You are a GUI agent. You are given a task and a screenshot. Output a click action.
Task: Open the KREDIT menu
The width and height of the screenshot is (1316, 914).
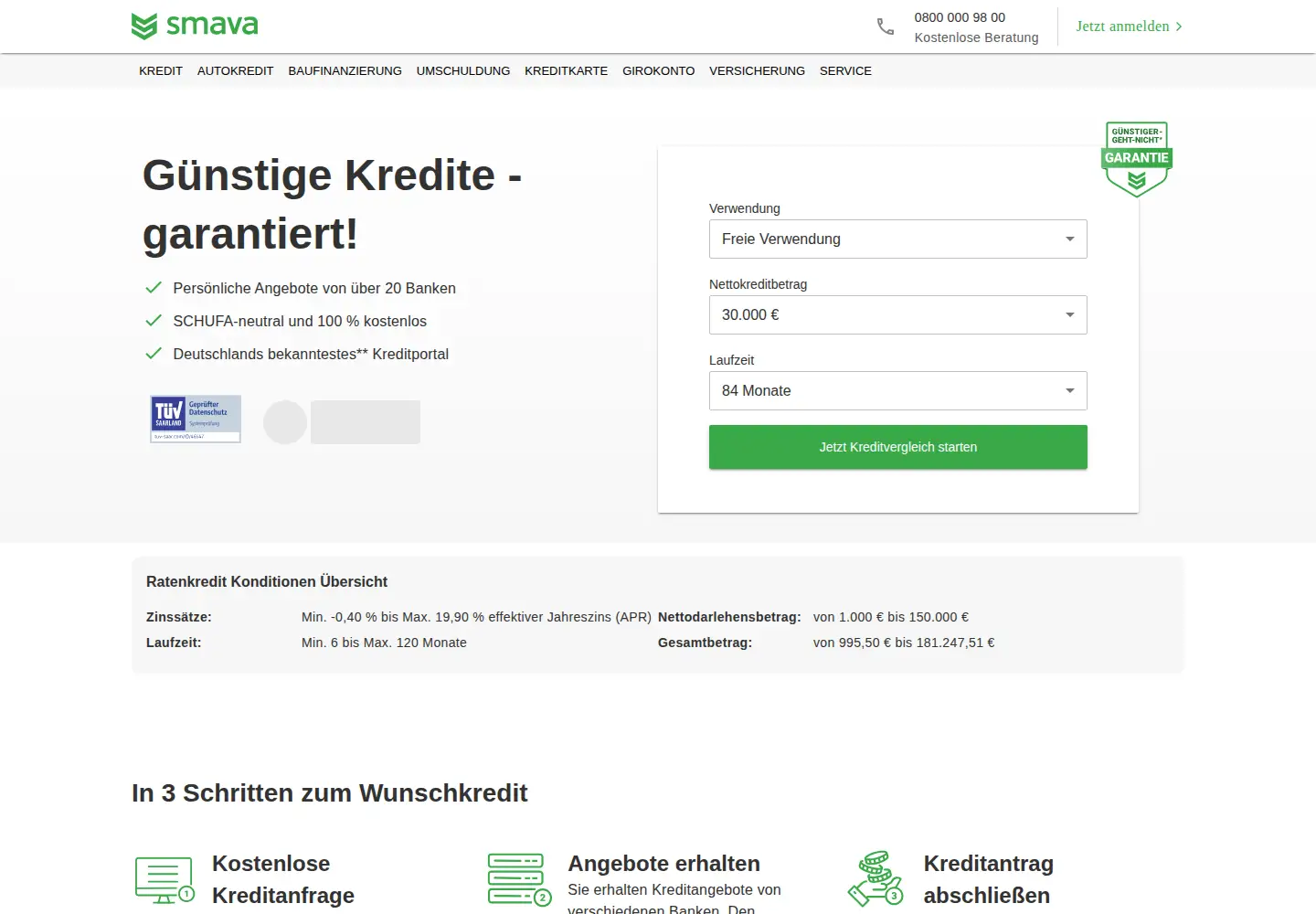[x=161, y=70]
